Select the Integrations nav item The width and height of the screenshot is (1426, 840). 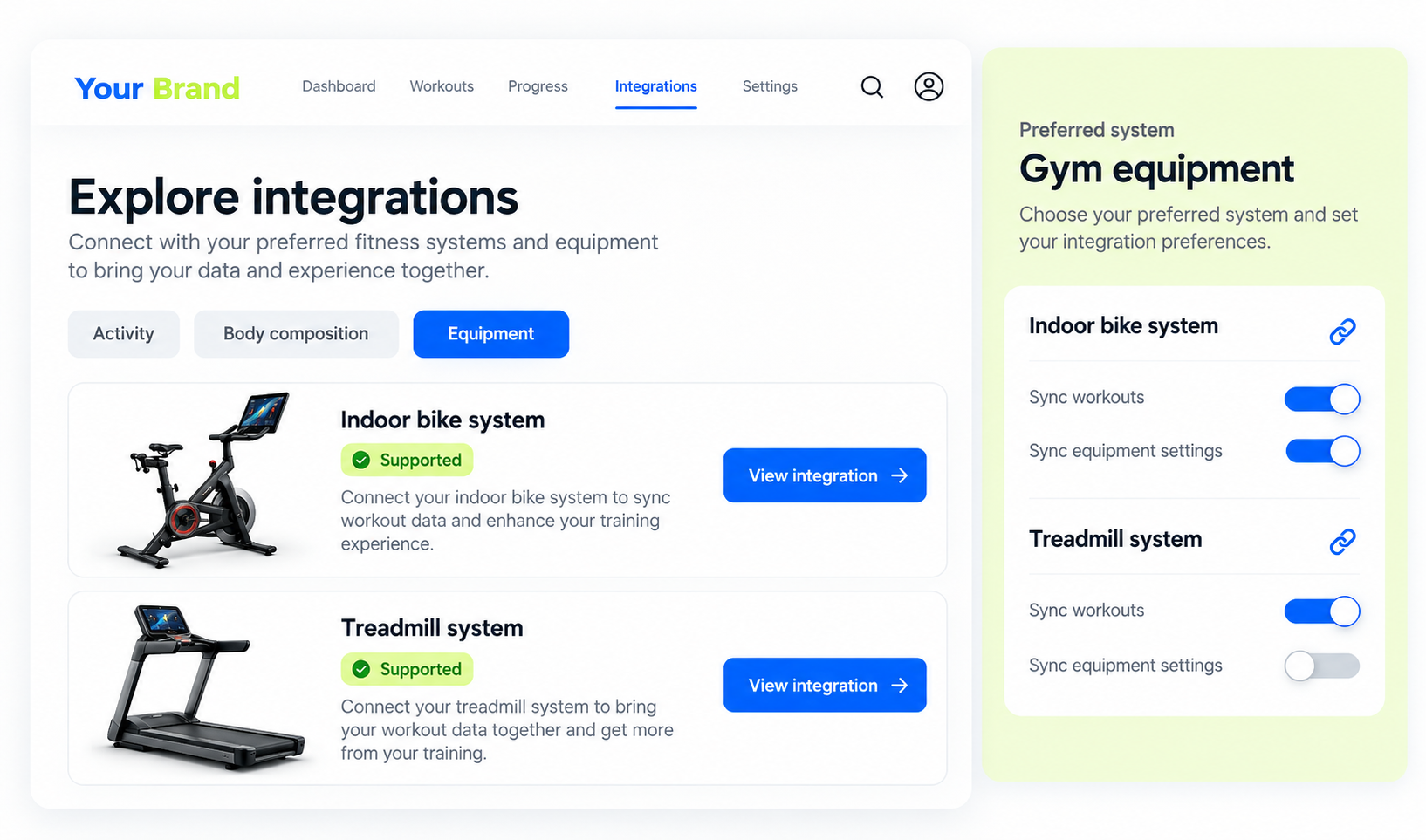(655, 86)
